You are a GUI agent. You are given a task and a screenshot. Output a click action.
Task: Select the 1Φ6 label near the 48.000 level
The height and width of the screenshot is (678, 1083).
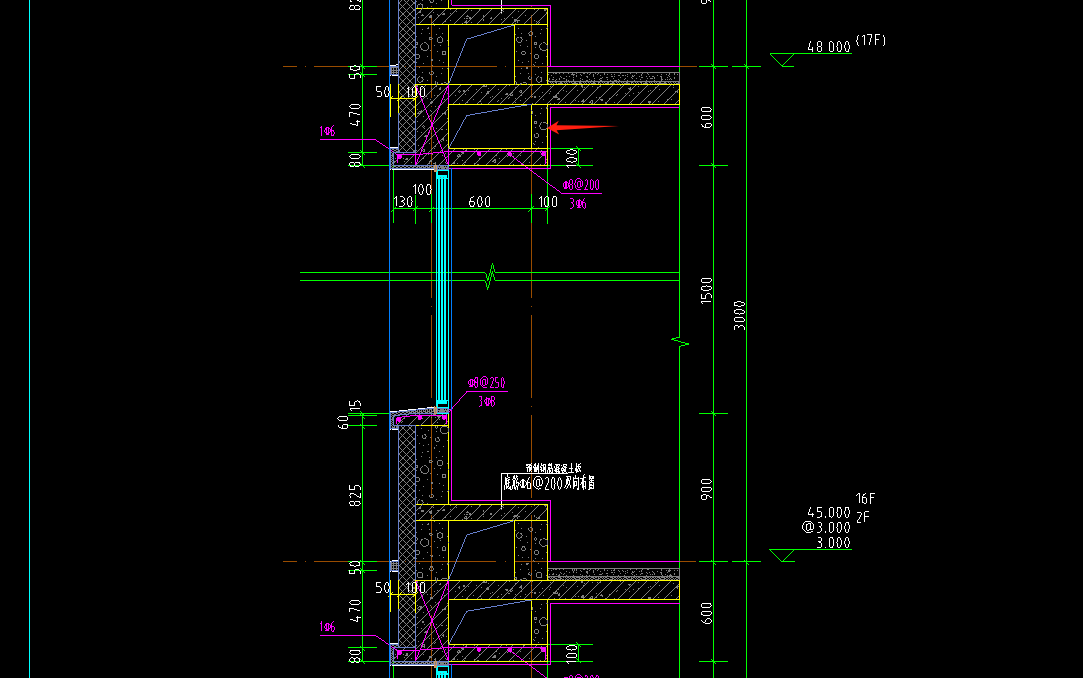(327, 131)
